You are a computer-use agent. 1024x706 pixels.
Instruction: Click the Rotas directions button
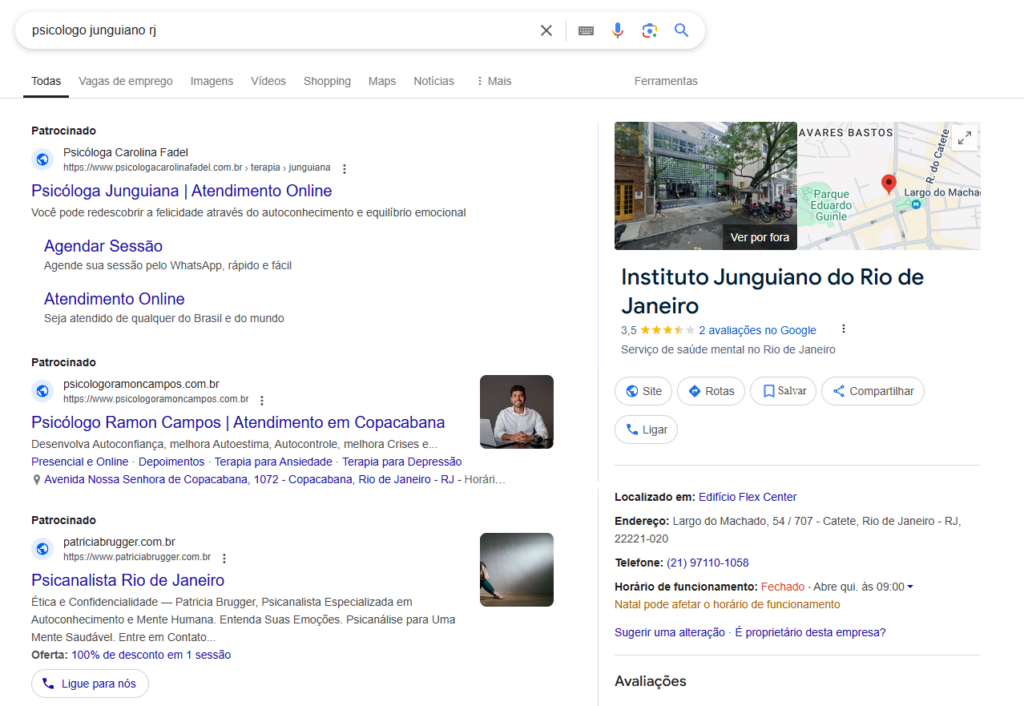(x=711, y=391)
